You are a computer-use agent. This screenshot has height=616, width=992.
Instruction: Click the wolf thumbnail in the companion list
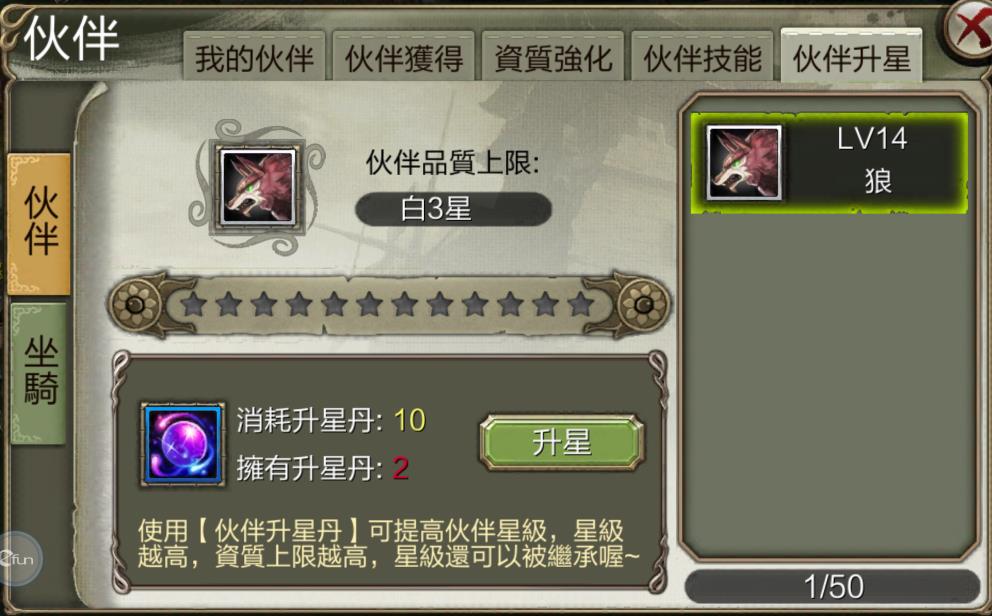tap(744, 163)
